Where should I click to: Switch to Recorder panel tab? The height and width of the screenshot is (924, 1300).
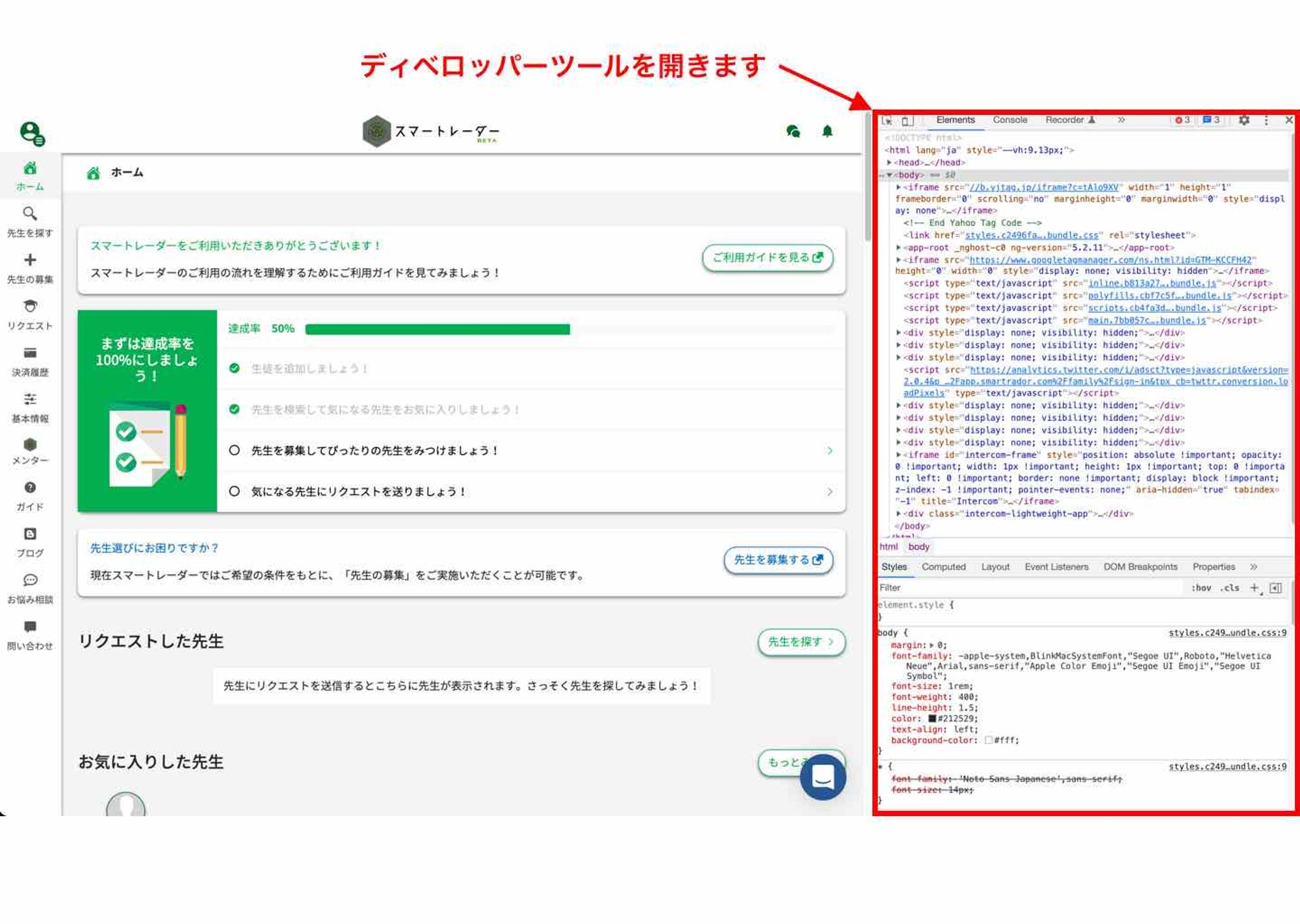(1071, 120)
